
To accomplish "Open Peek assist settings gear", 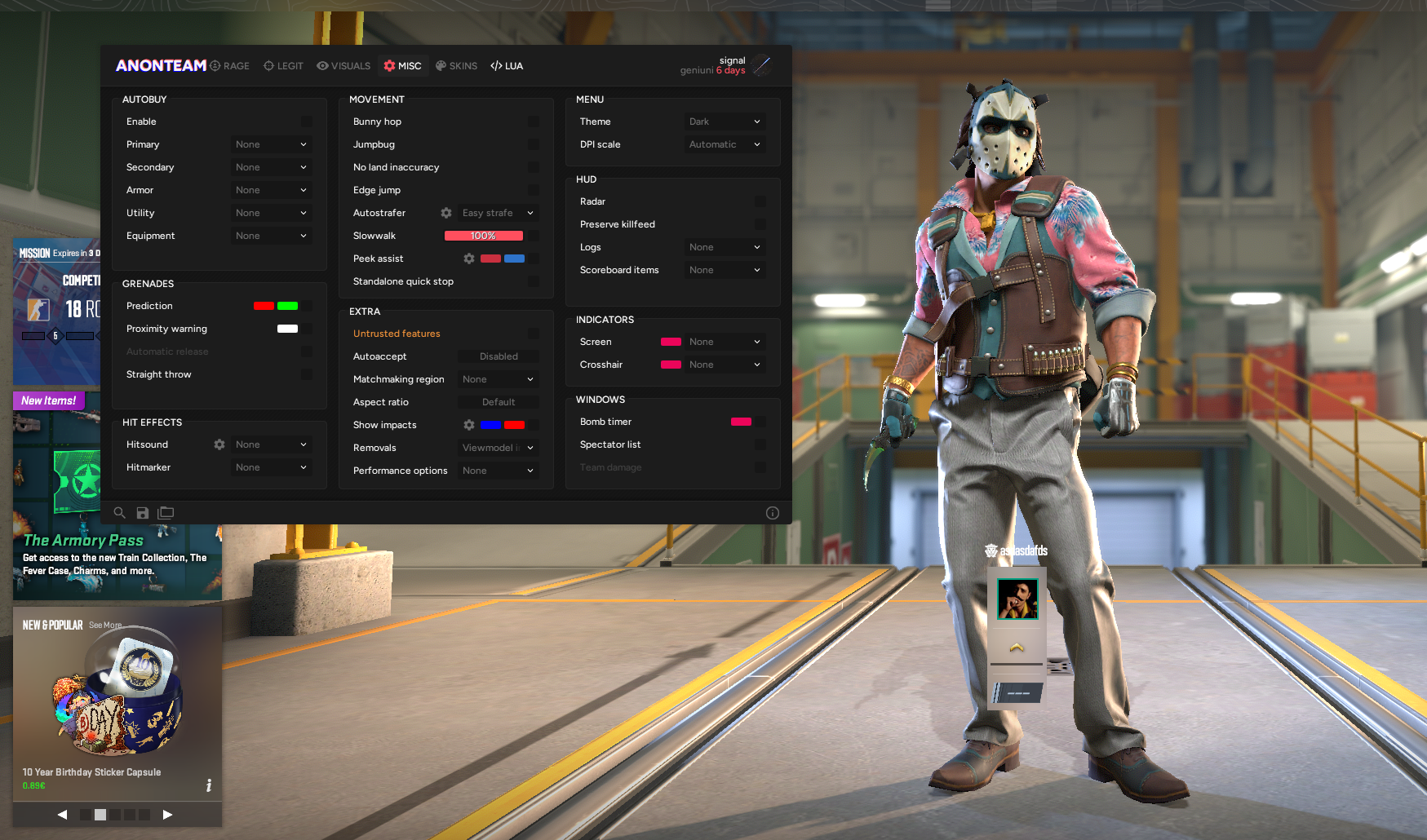I will pos(469,259).
